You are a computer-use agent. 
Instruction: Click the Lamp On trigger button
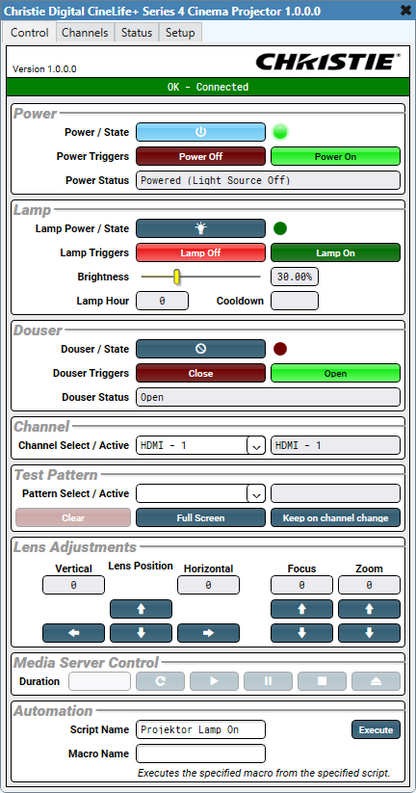tap(336, 253)
